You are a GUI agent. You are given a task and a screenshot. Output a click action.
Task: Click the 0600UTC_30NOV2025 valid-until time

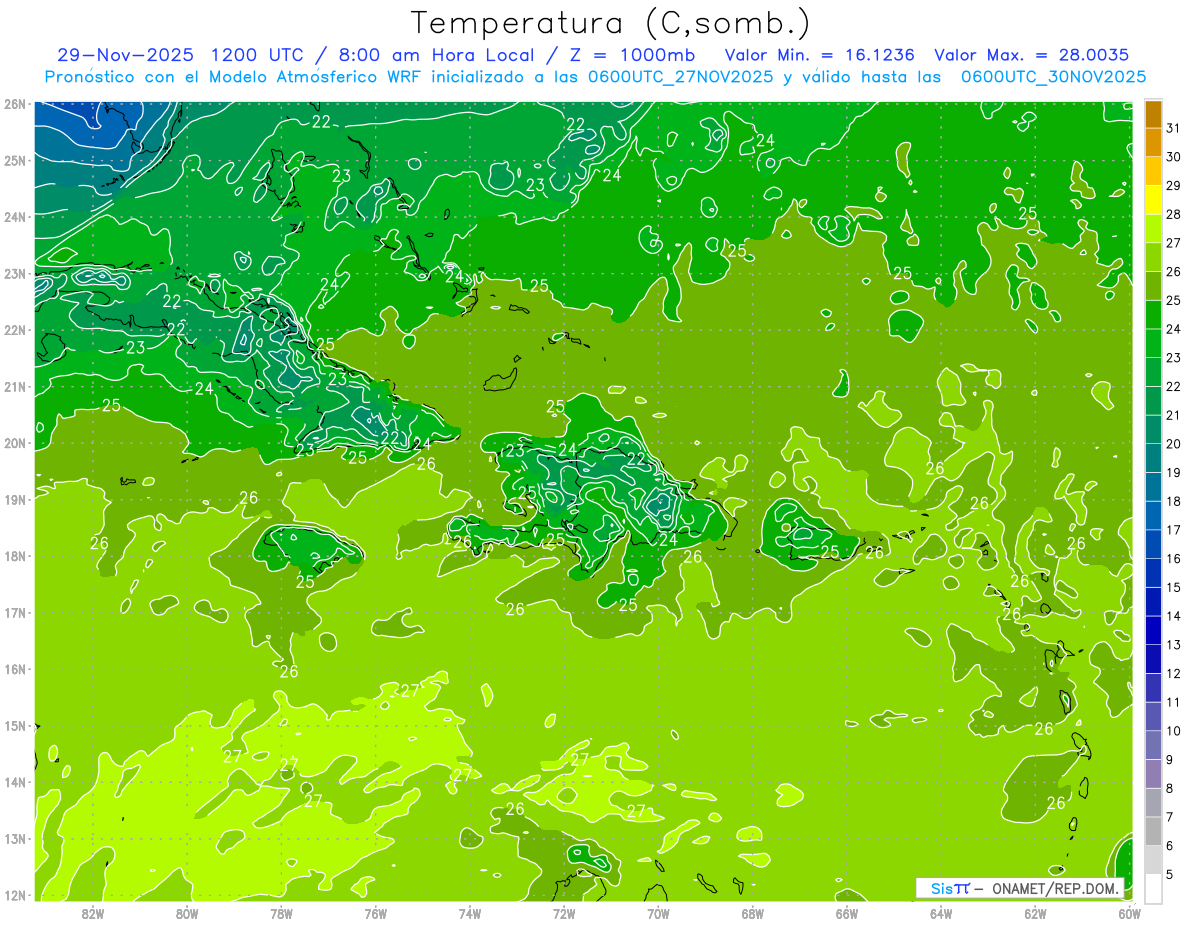1053,76
